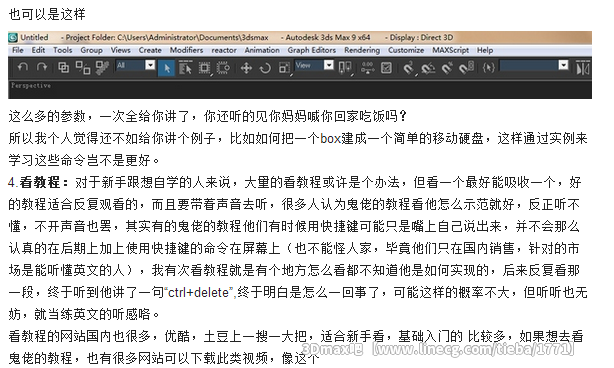The image size is (614, 368).
Task: Open the Help menu
Action: 485,50
